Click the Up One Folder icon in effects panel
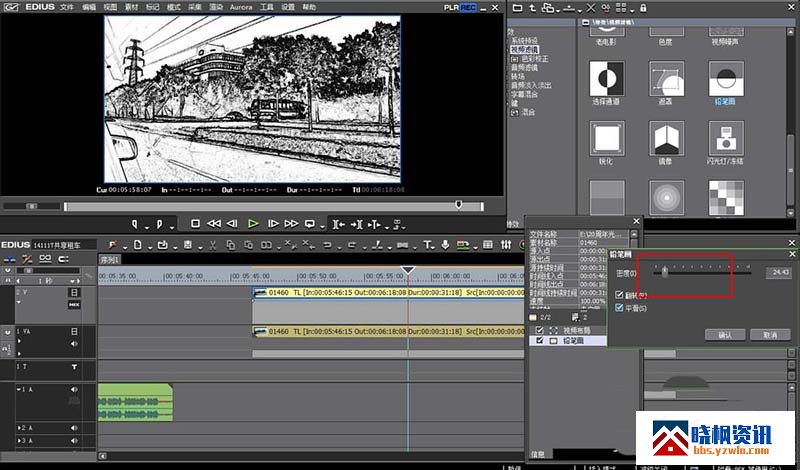This screenshot has width=800, height=470. pos(532,8)
